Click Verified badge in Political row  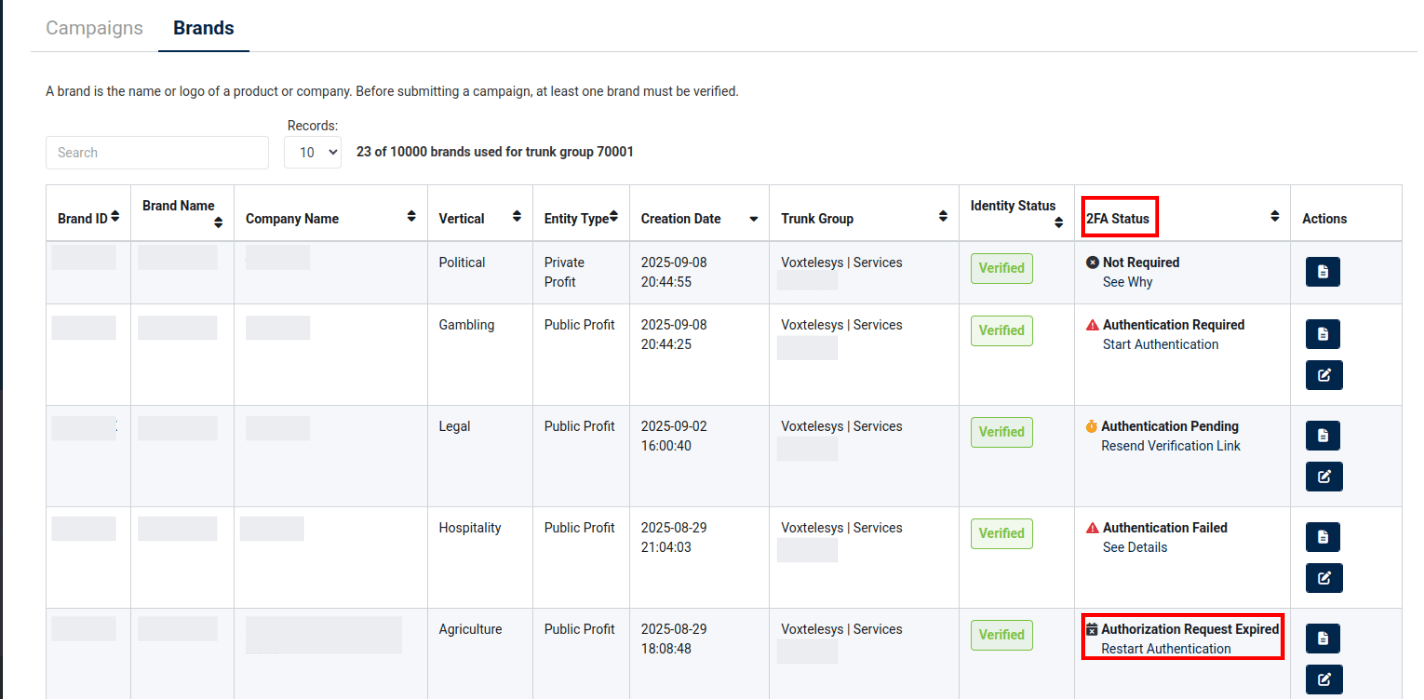[1001, 268]
